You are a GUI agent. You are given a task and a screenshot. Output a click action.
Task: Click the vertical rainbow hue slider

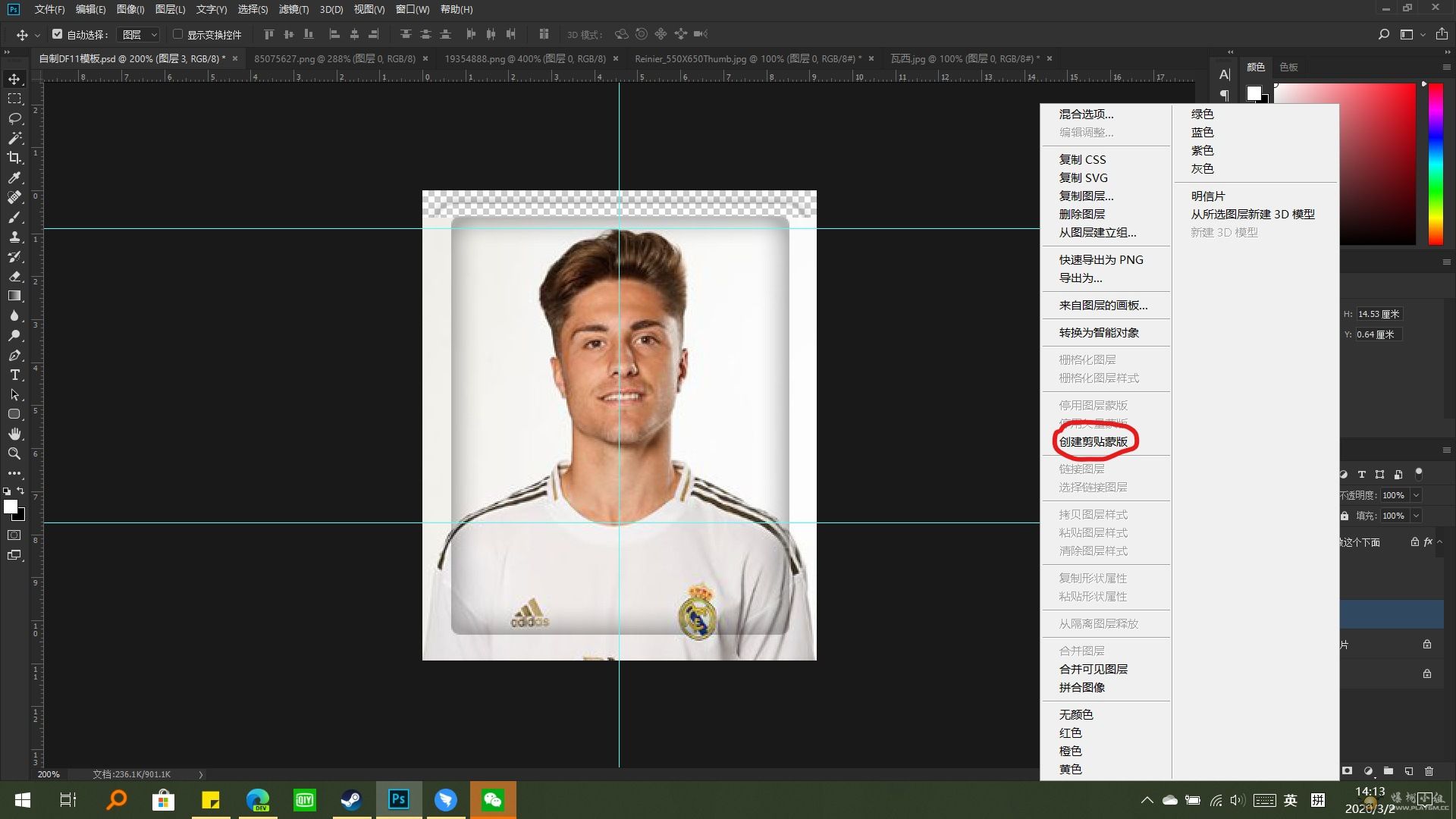(1436, 163)
